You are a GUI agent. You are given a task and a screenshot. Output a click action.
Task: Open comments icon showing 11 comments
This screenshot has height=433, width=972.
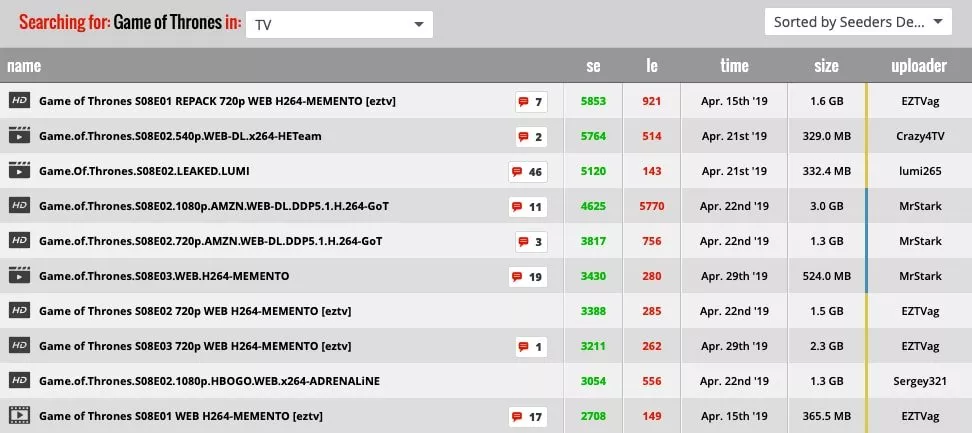(x=528, y=207)
